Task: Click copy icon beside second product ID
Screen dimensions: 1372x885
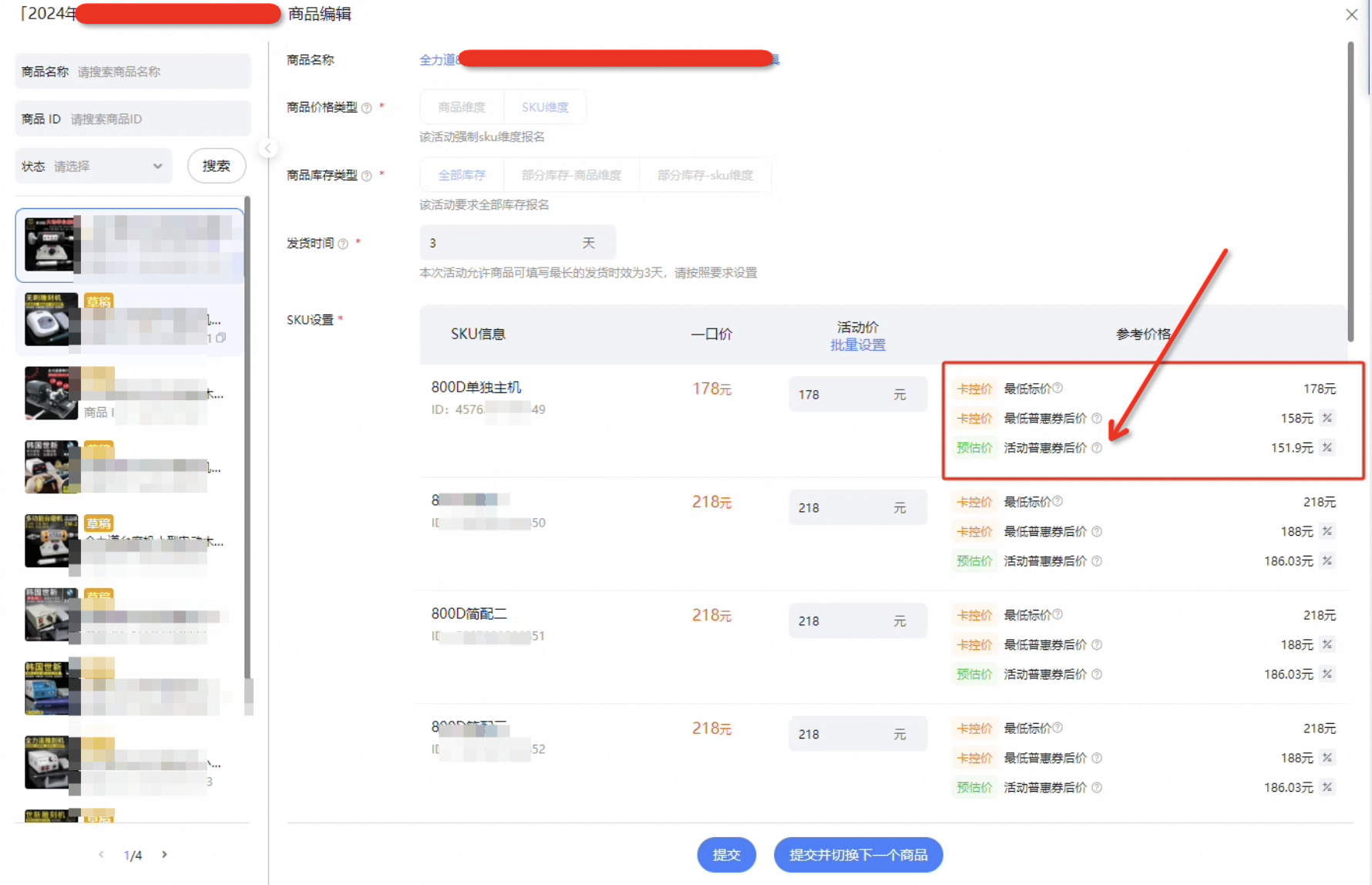Action: pos(221,338)
